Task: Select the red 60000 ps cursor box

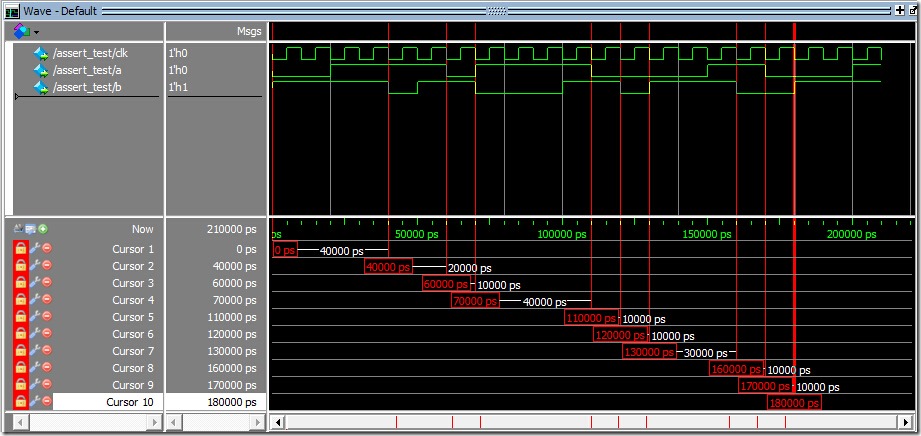Action: click(x=446, y=284)
